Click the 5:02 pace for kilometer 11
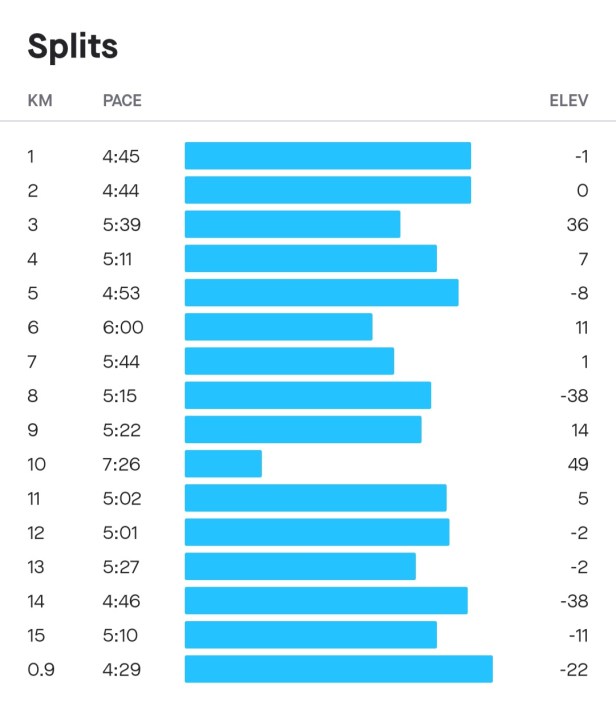 coord(121,498)
